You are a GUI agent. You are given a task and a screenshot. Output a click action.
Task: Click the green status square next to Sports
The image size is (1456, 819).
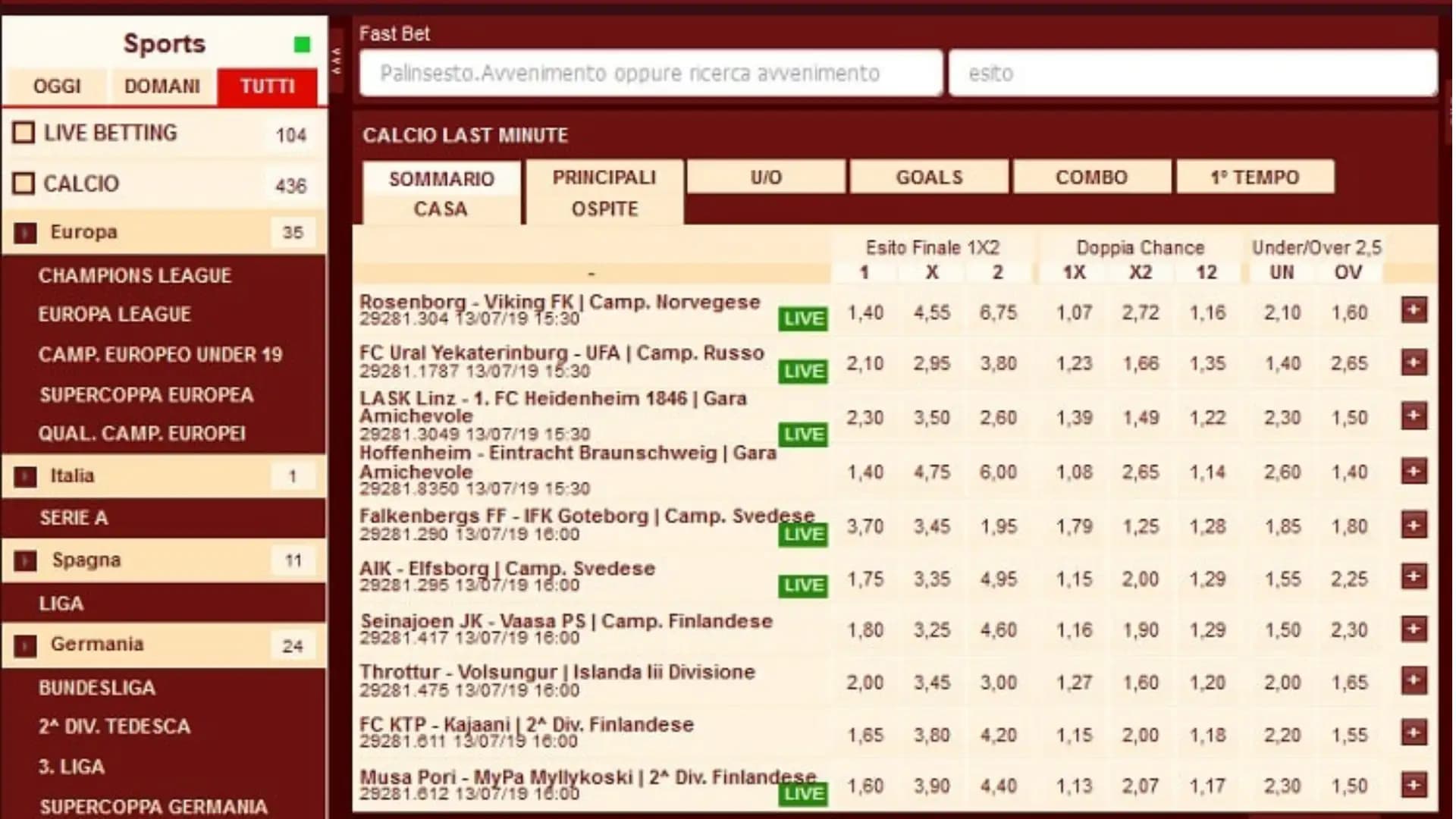click(301, 45)
